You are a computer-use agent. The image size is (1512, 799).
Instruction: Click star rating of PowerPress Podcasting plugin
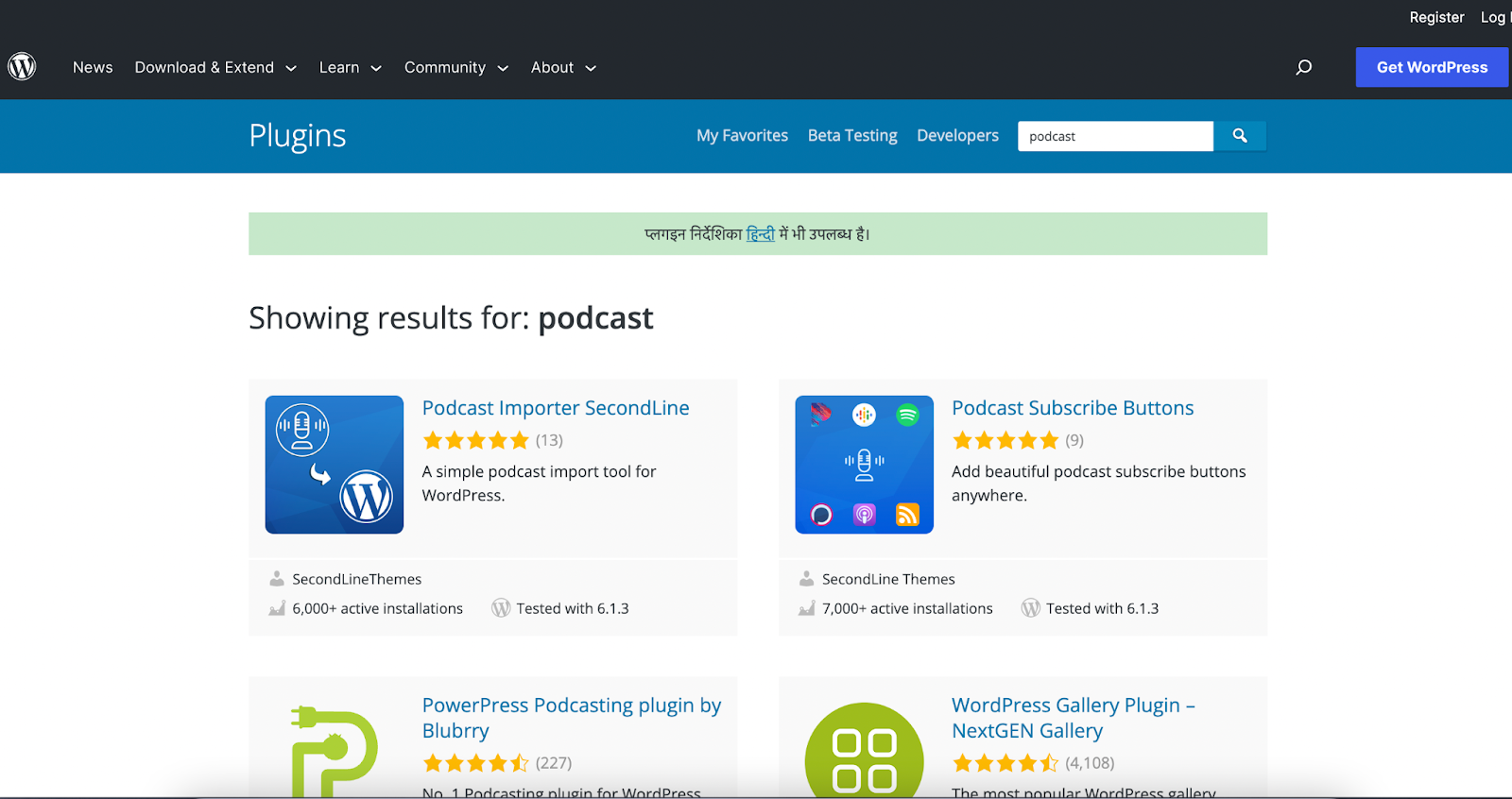[475, 763]
